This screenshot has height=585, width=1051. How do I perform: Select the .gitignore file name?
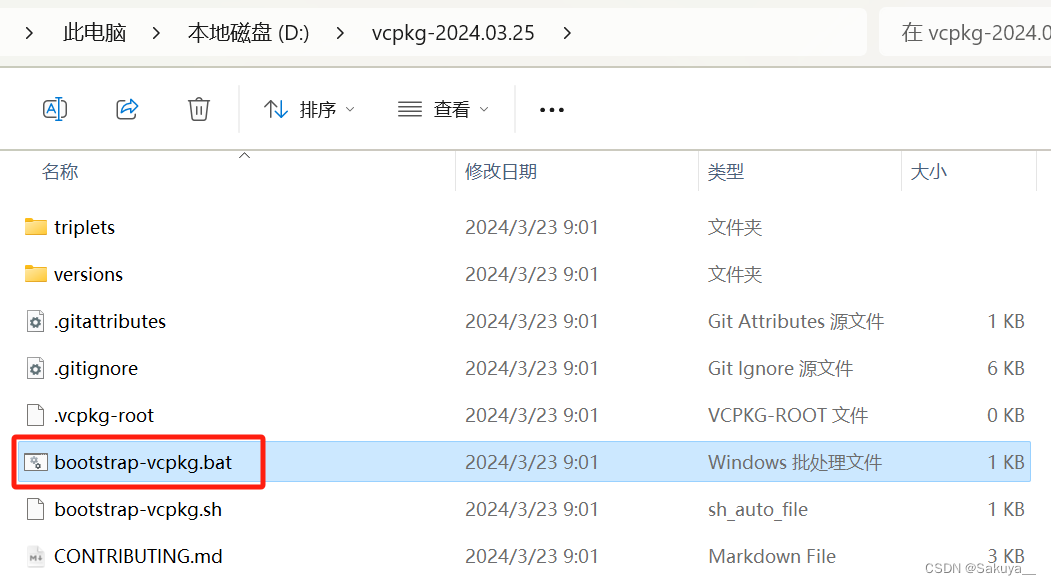tap(96, 369)
